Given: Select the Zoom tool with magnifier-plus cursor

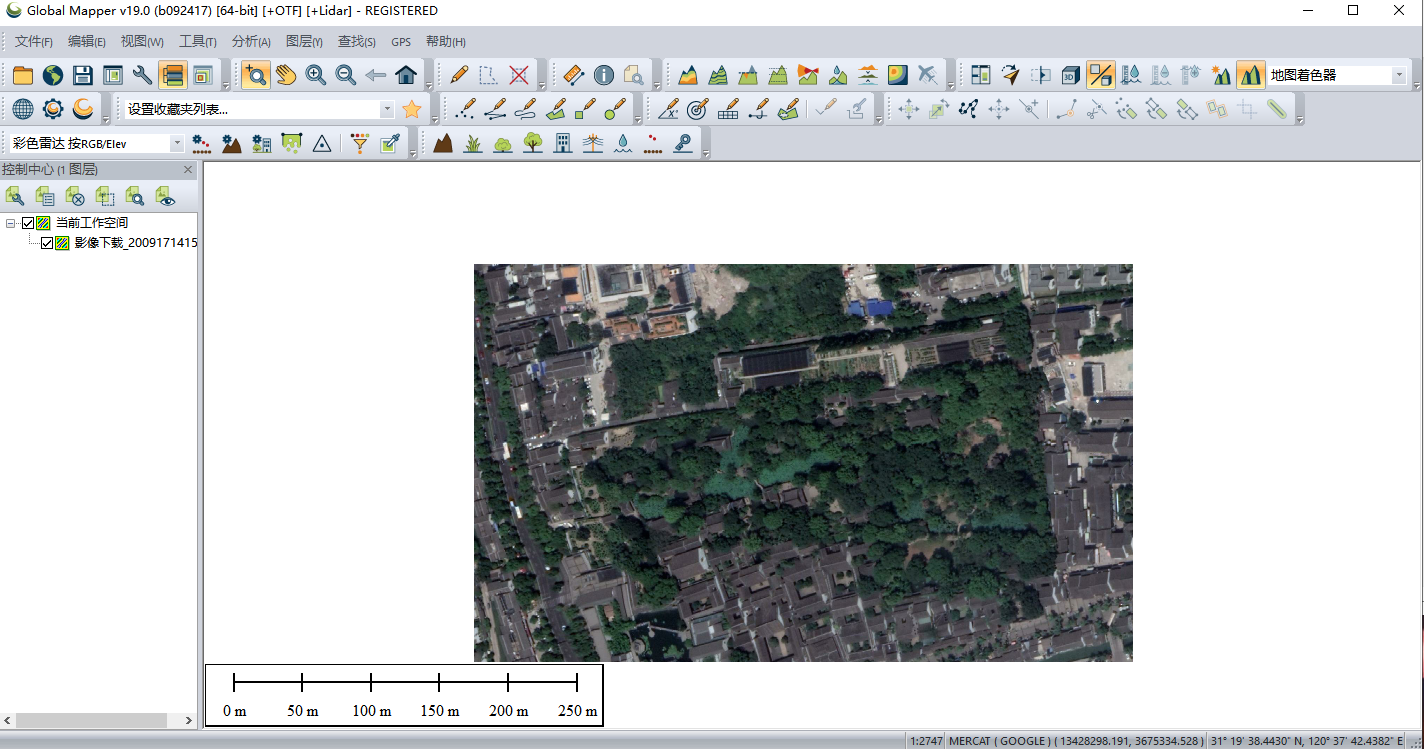Looking at the screenshot, I should pyautogui.click(x=255, y=75).
